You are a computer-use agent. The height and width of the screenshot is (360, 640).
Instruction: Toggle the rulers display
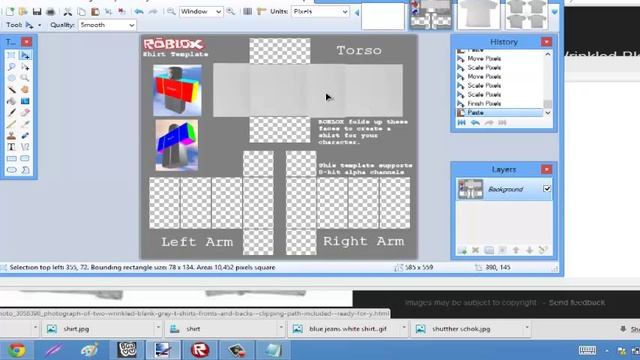(261, 11)
